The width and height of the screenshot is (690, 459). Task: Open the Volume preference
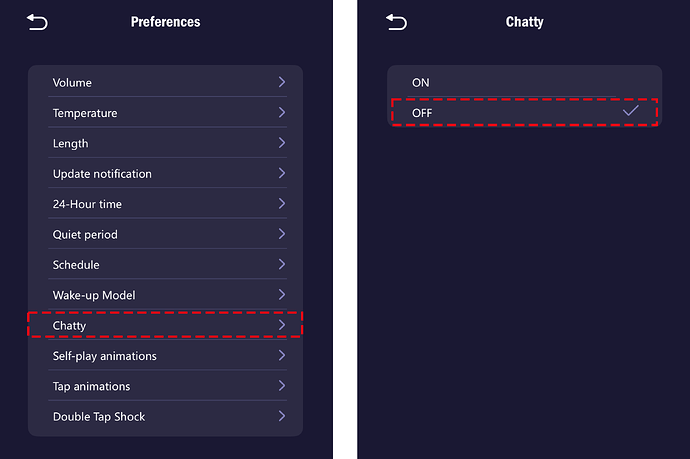[166, 83]
